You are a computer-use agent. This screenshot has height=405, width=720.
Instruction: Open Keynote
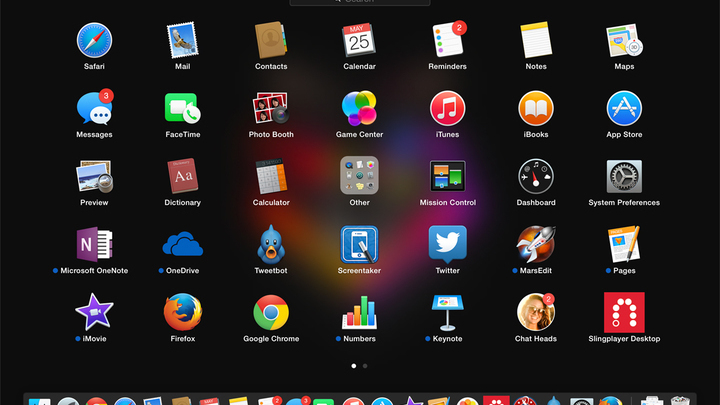point(448,312)
